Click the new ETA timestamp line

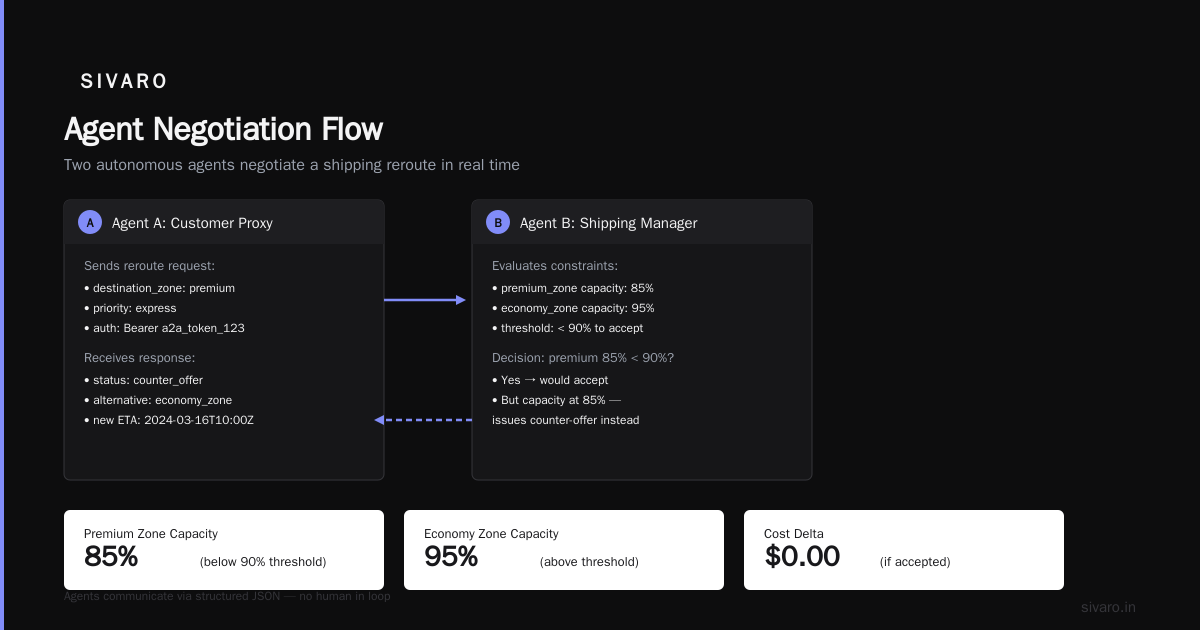pyautogui.click(x=169, y=420)
